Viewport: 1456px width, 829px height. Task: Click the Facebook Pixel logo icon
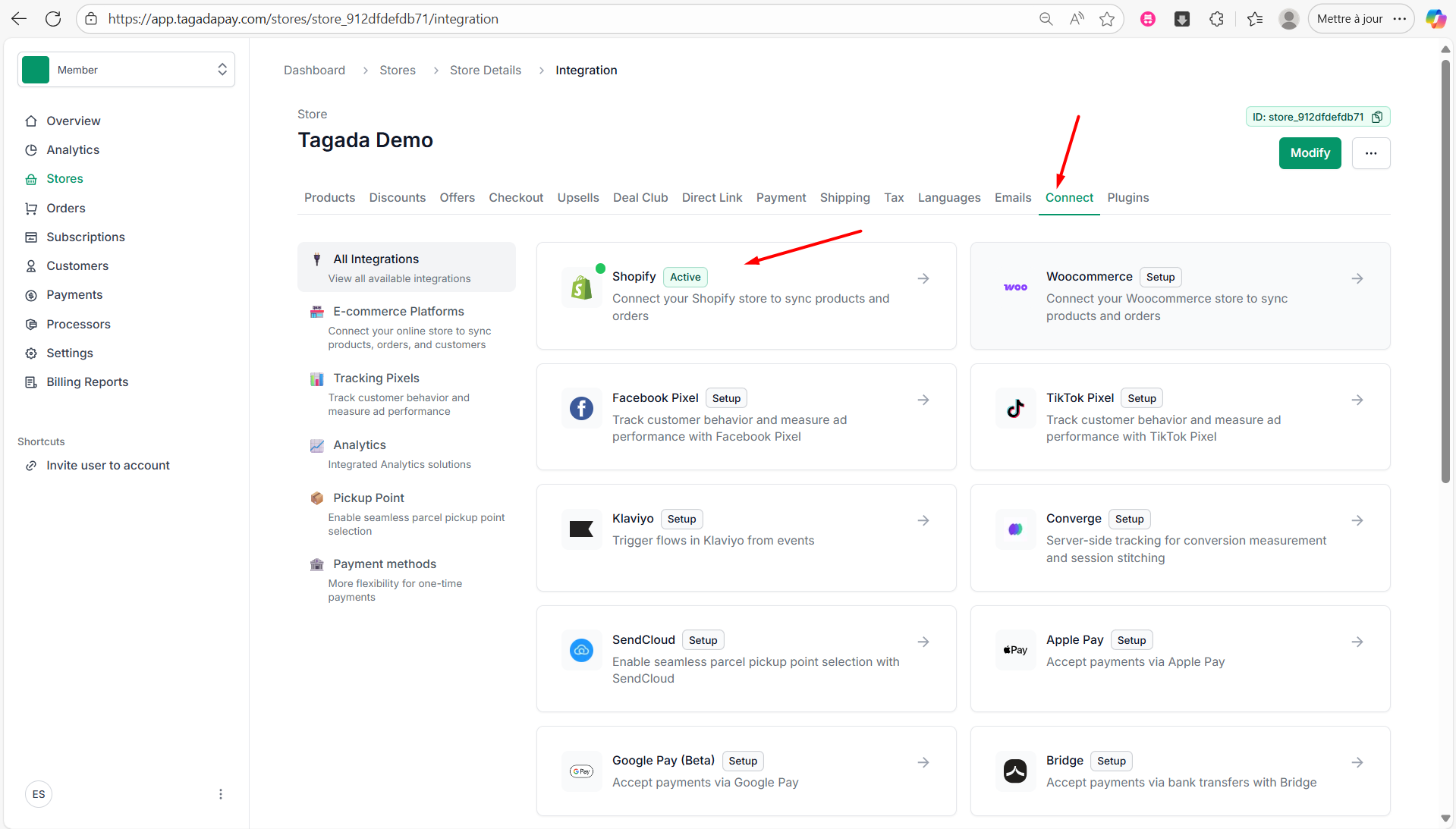(581, 409)
